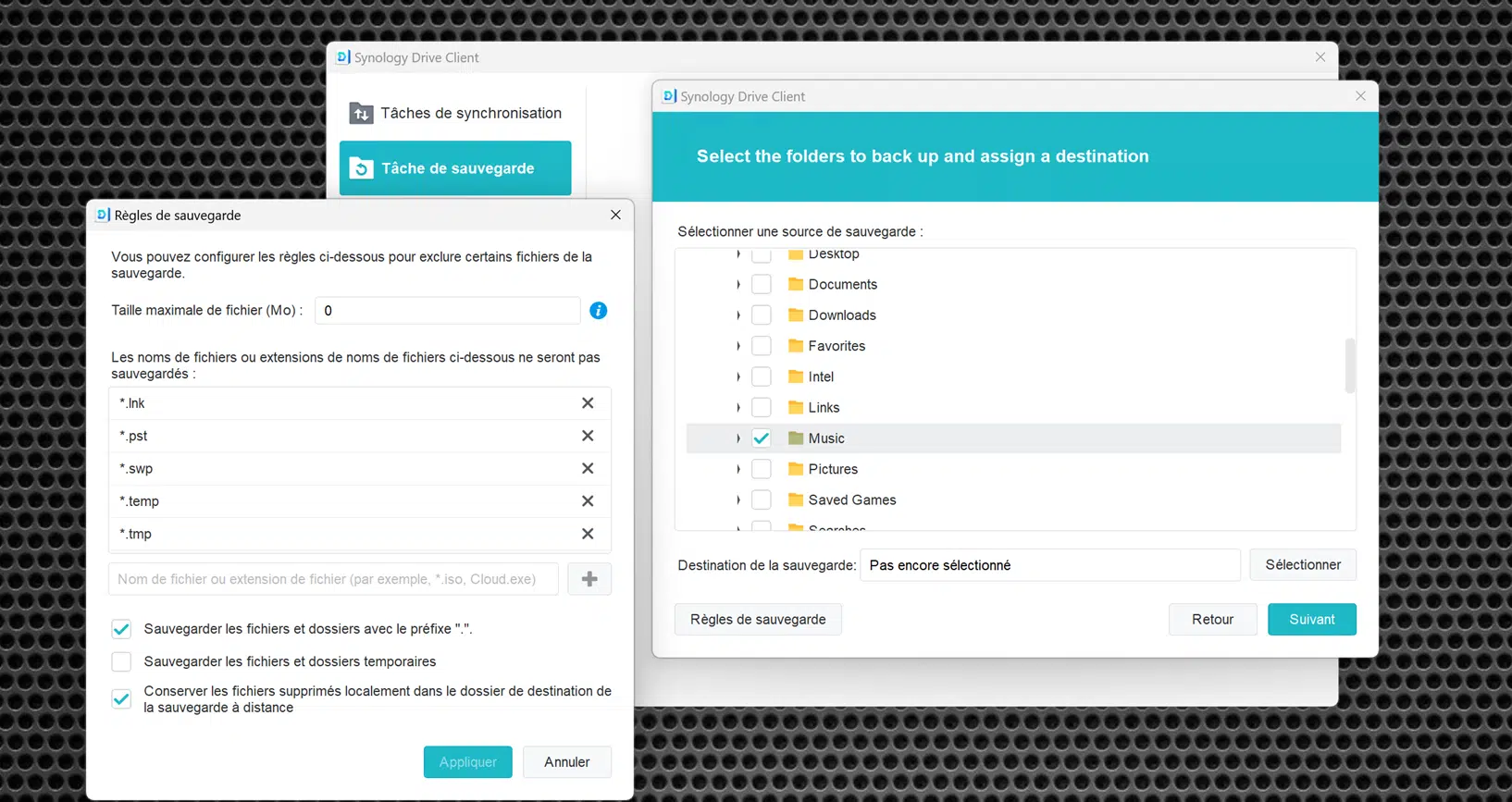Image resolution: width=1512 pixels, height=802 pixels.
Task: Click the Music folder icon
Action: pos(796,438)
